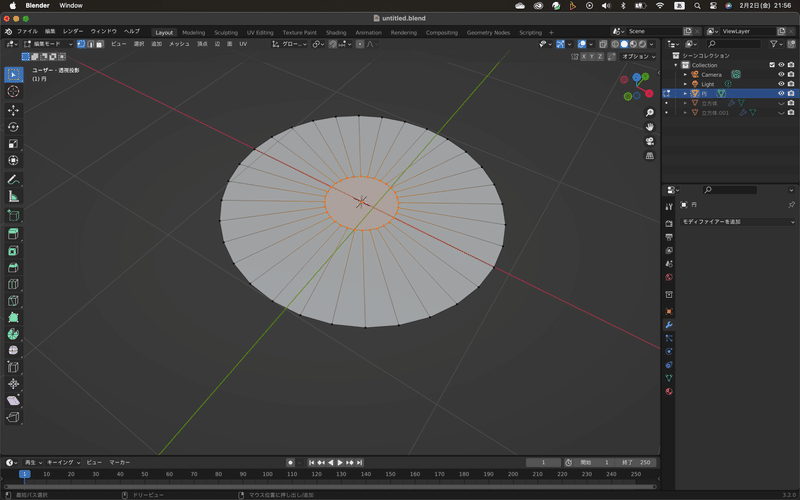Open the Options dropdown in viewport
The height and width of the screenshot is (500, 800).
pyautogui.click(x=638, y=56)
